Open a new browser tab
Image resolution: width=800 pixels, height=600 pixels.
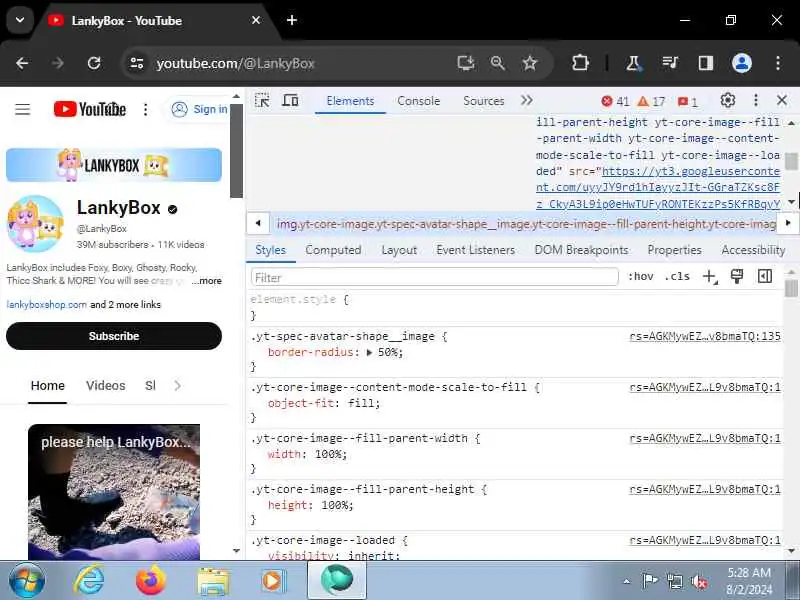coord(292,20)
